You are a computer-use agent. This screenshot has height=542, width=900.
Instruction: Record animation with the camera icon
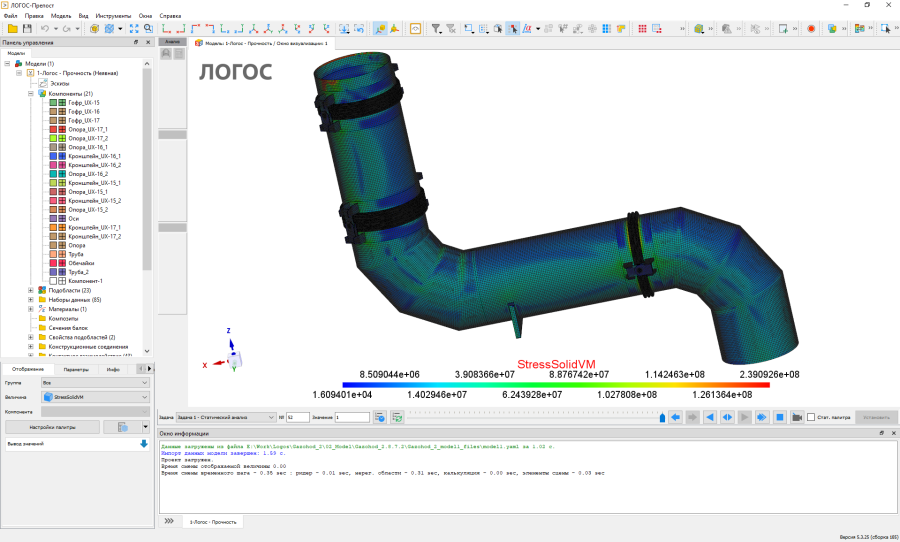pos(797,417)
